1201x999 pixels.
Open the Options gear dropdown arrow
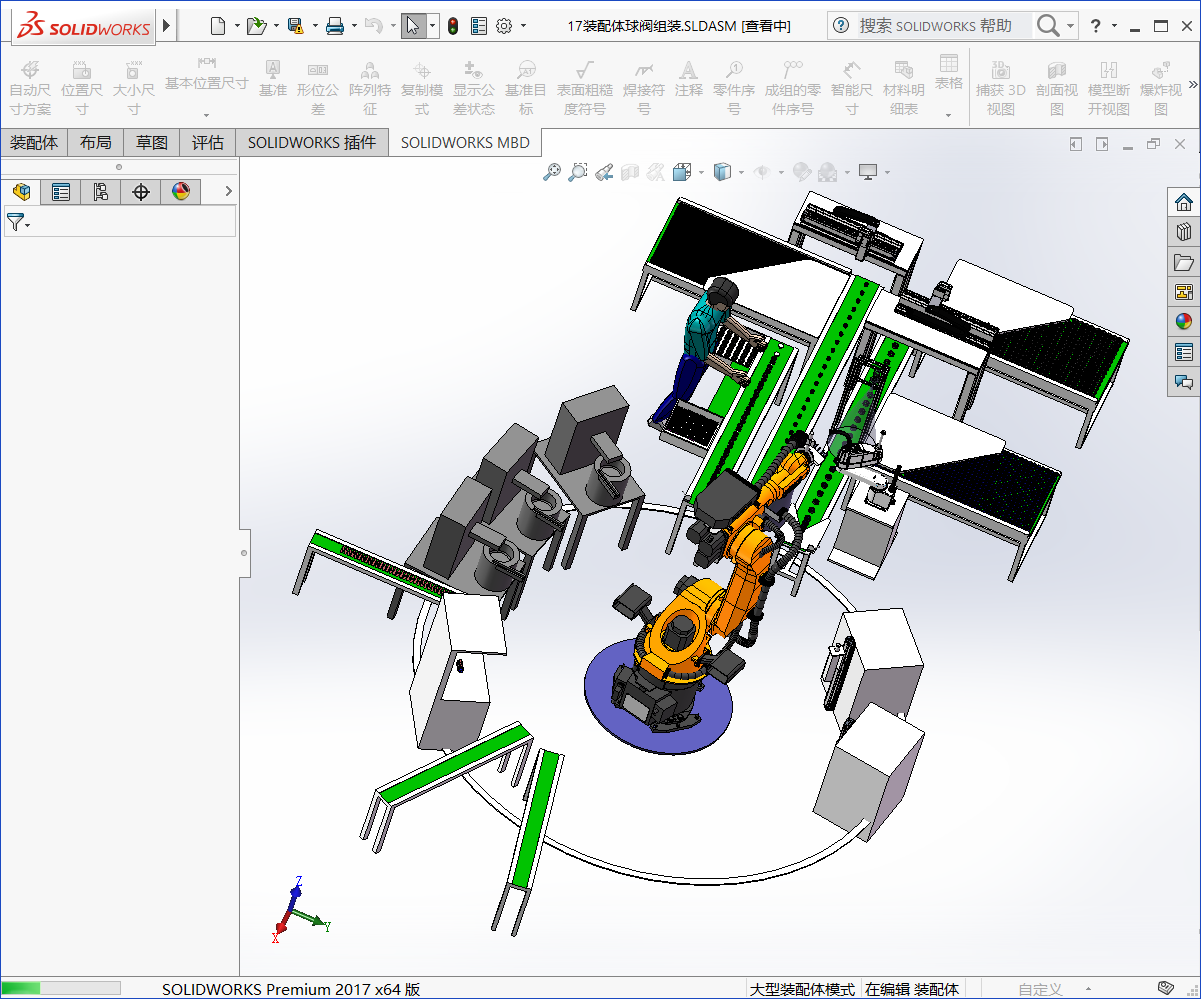coord(523,26)
